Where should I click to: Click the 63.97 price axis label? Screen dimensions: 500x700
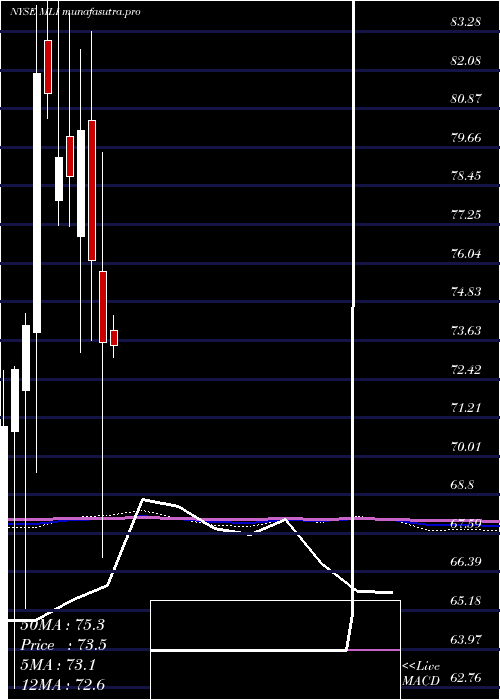465,640
